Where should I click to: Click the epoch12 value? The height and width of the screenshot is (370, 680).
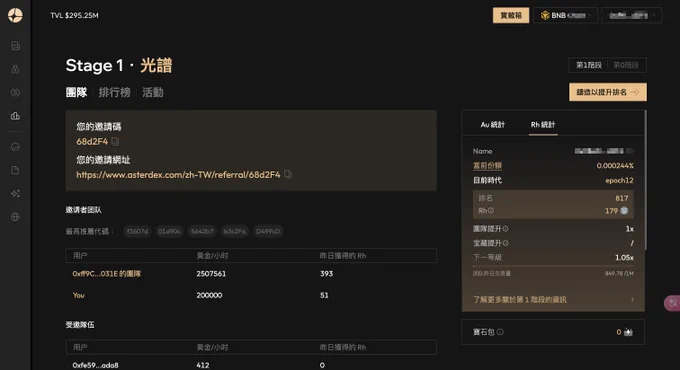(619, 180)
